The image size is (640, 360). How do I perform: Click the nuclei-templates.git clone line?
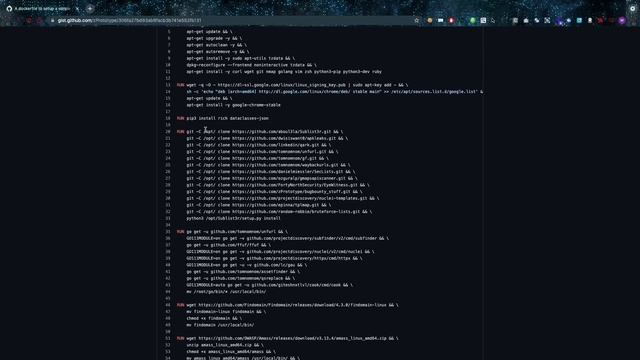click(x=283, y=198)
